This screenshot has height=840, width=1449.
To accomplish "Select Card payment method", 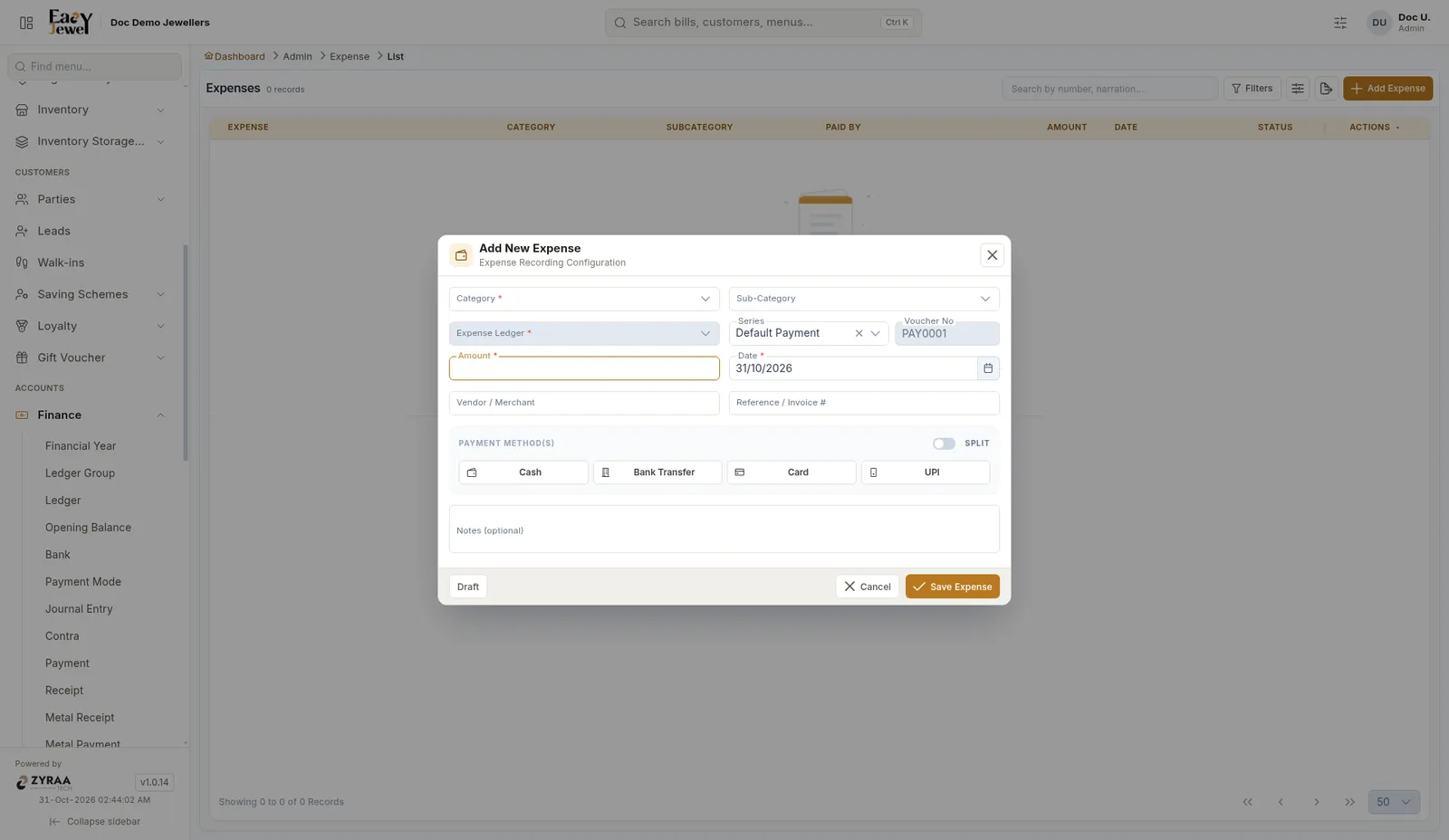I will coord(792,472).
